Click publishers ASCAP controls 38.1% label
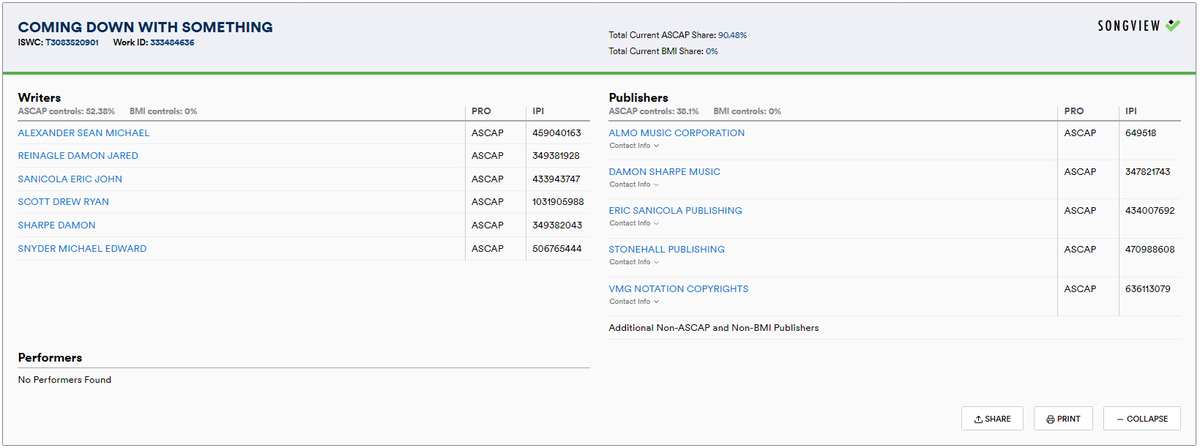The height and width of the screenshot is (448, 1200). (654, 111)
